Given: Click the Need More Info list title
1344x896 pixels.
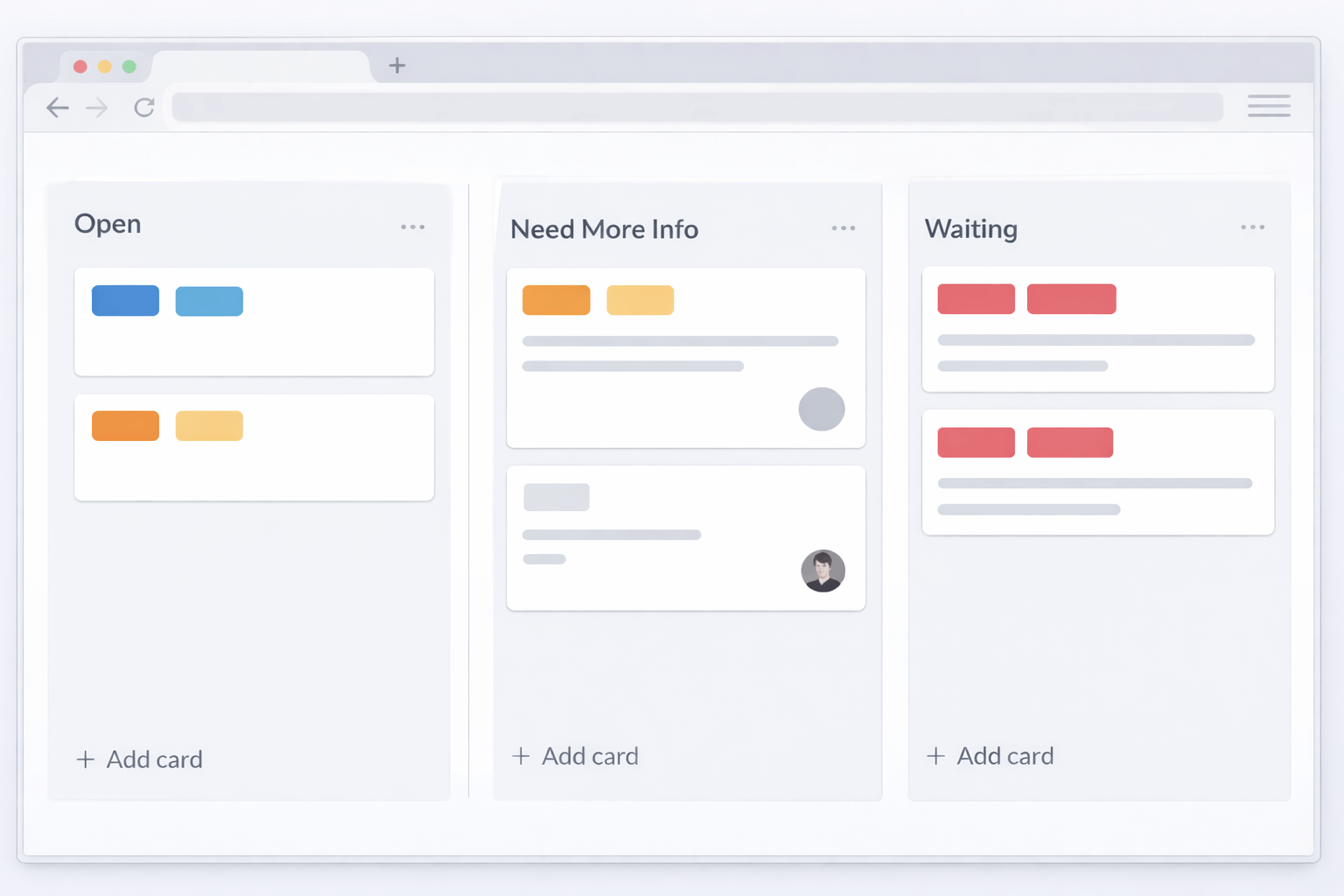Looking at the screenshot, I should [x=605, y=229].
